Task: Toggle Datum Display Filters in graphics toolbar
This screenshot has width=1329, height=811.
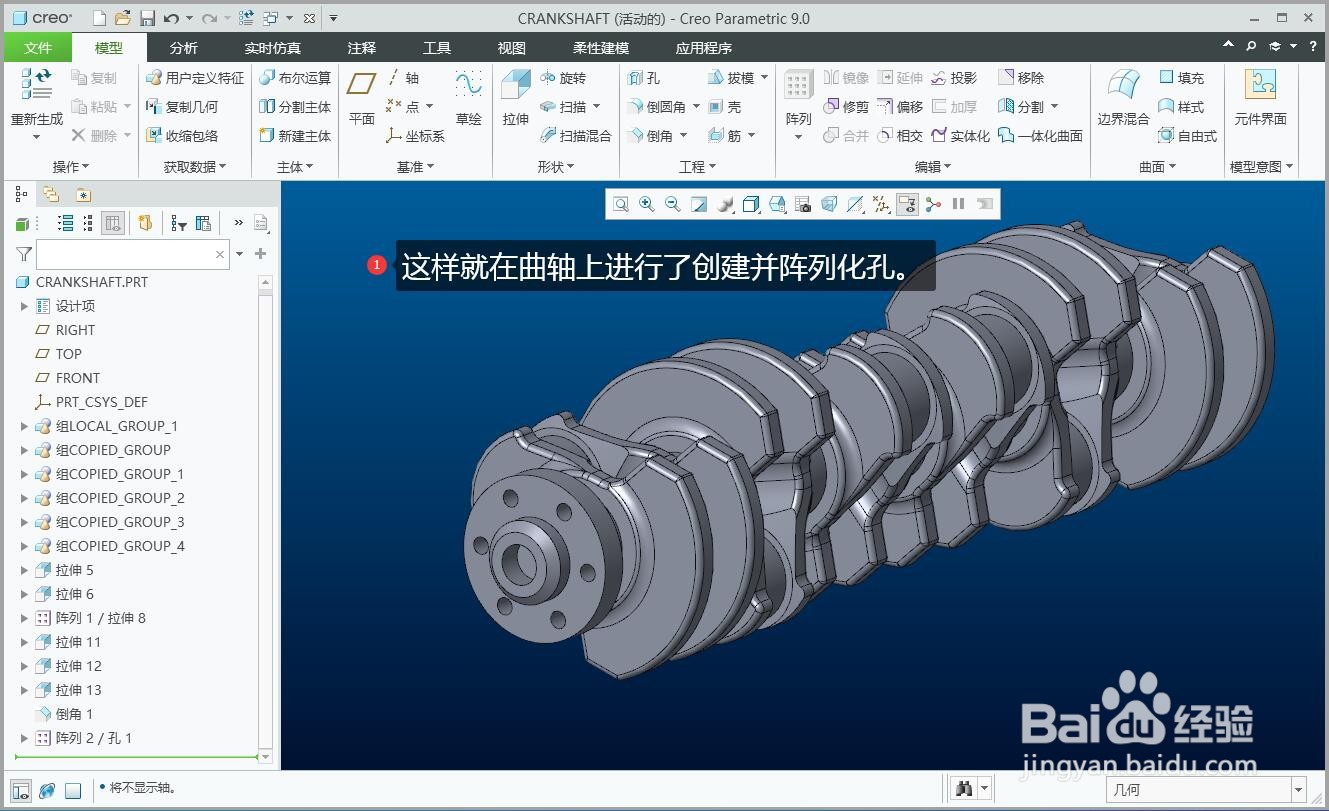Action: coord(881,204)
